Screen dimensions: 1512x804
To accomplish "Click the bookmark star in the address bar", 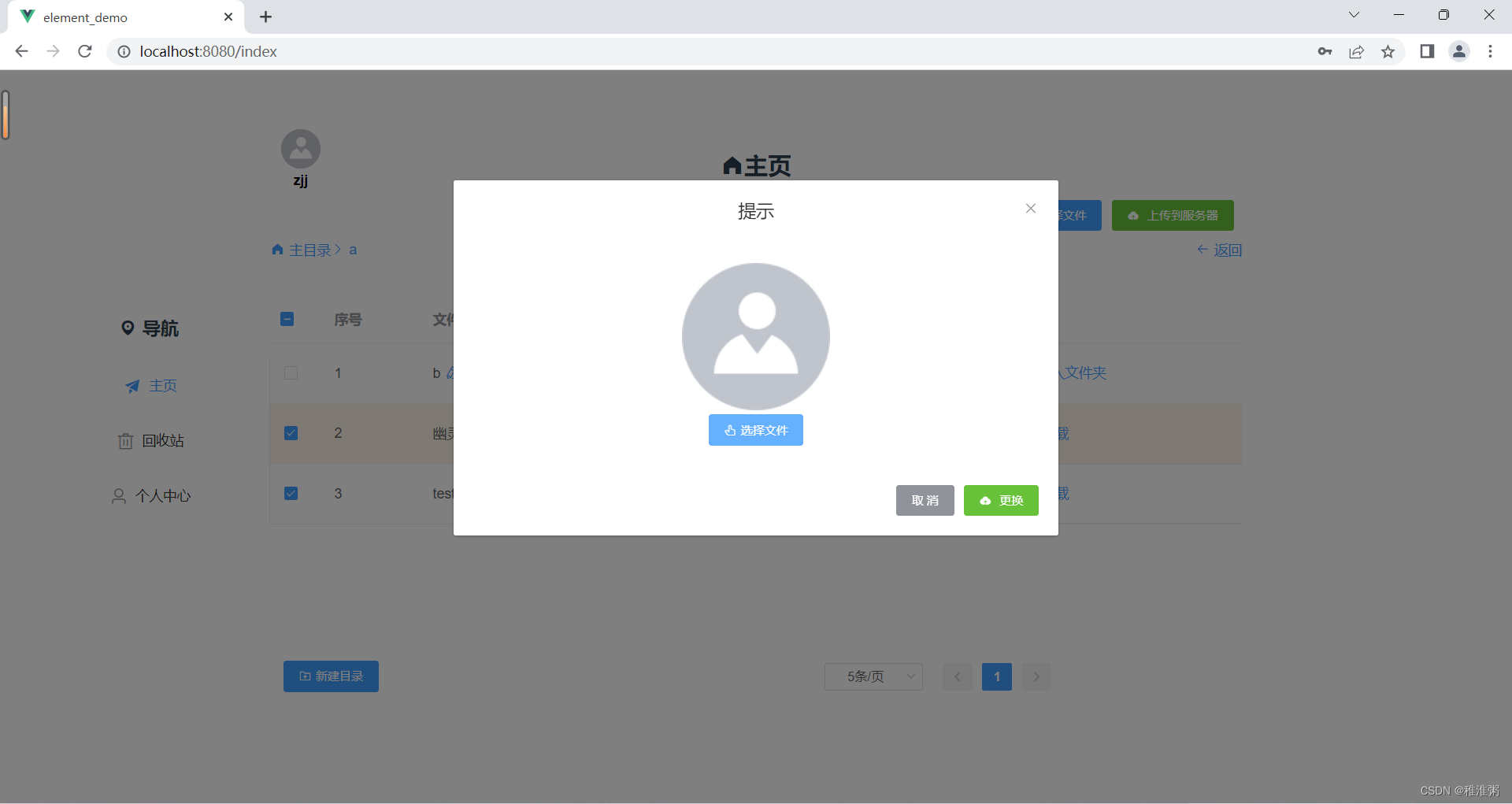I will pyautogui.click(x=1388, y=51).
